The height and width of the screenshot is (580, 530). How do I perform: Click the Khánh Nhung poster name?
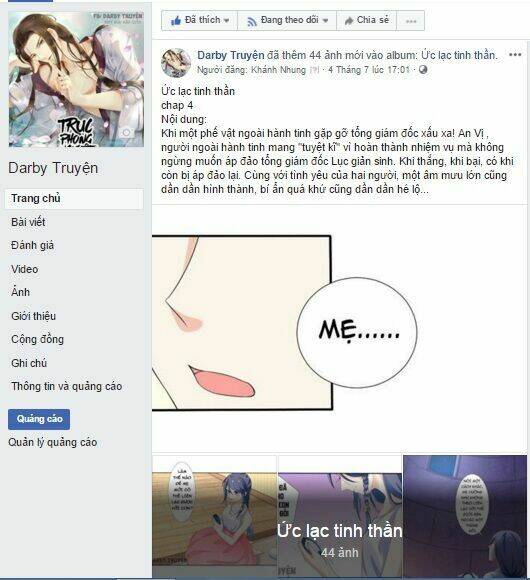coord(278,70)
